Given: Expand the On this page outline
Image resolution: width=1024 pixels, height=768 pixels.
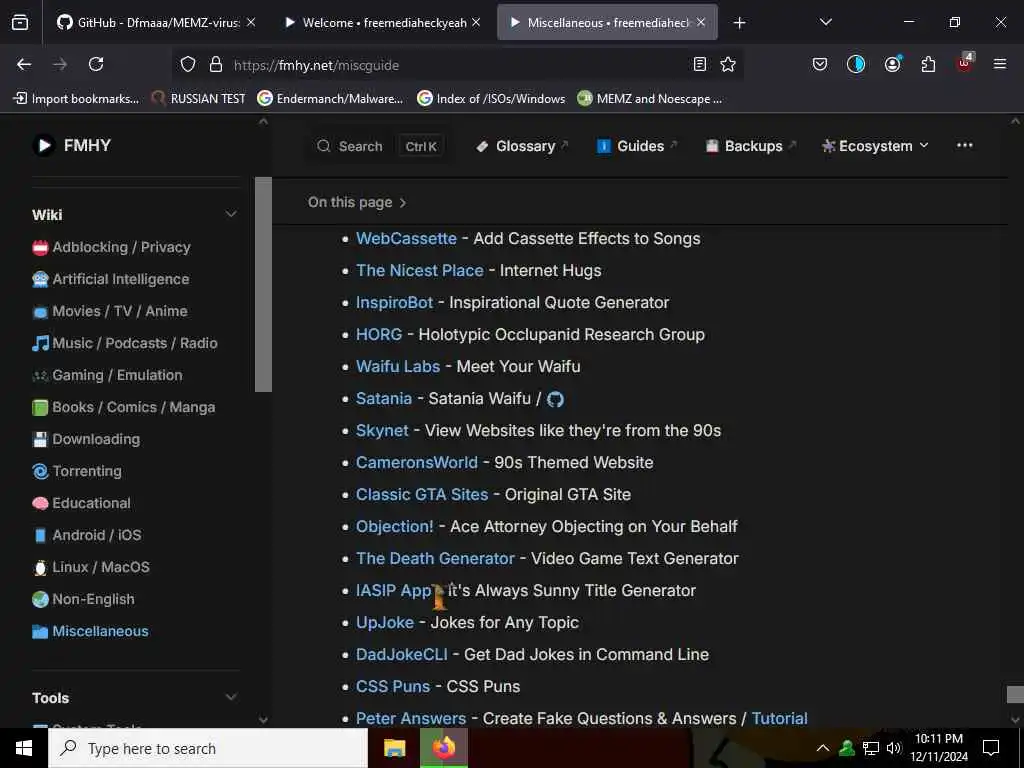Looking at the screenshot, I should click(x=357, y=202).
